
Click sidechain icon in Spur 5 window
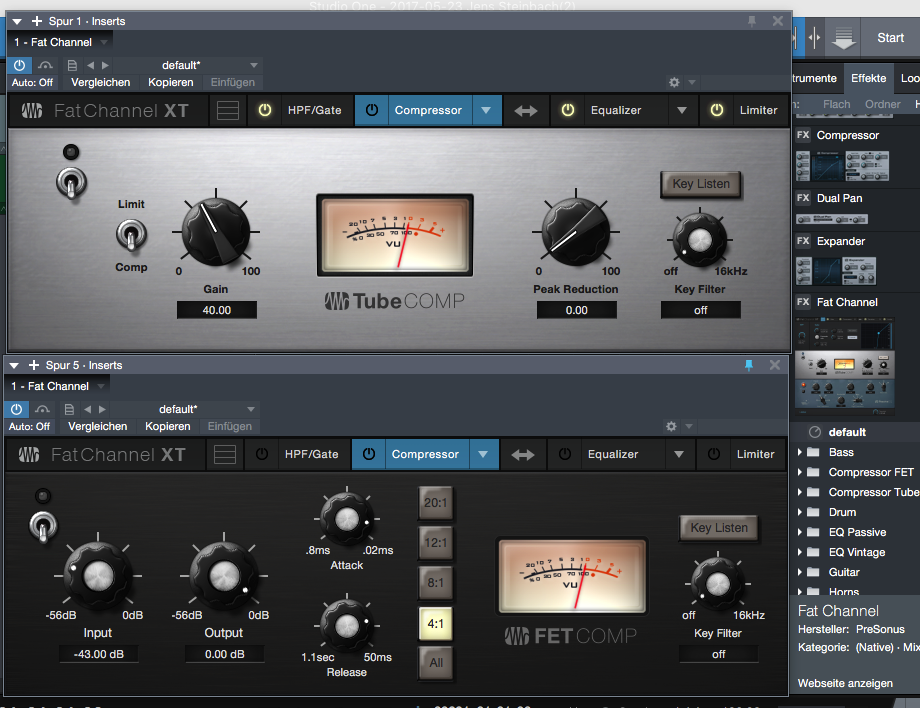tap(42, 409)
